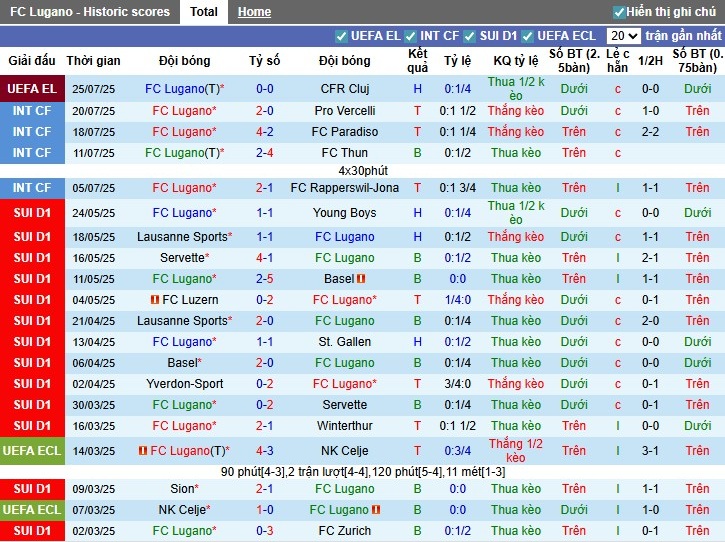Open FC Paradiso team link
This screenshot has width=725, height=542.
[x=344, y=132]
